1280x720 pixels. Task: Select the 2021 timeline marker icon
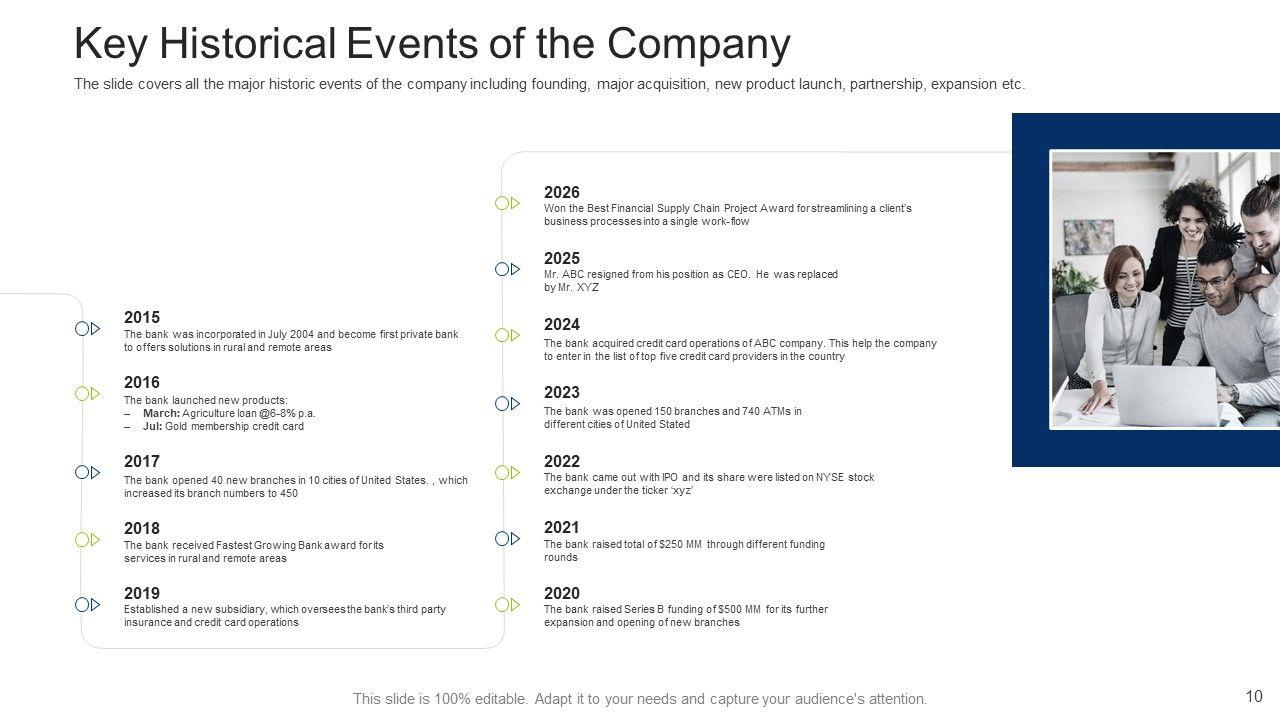(508, 539)
